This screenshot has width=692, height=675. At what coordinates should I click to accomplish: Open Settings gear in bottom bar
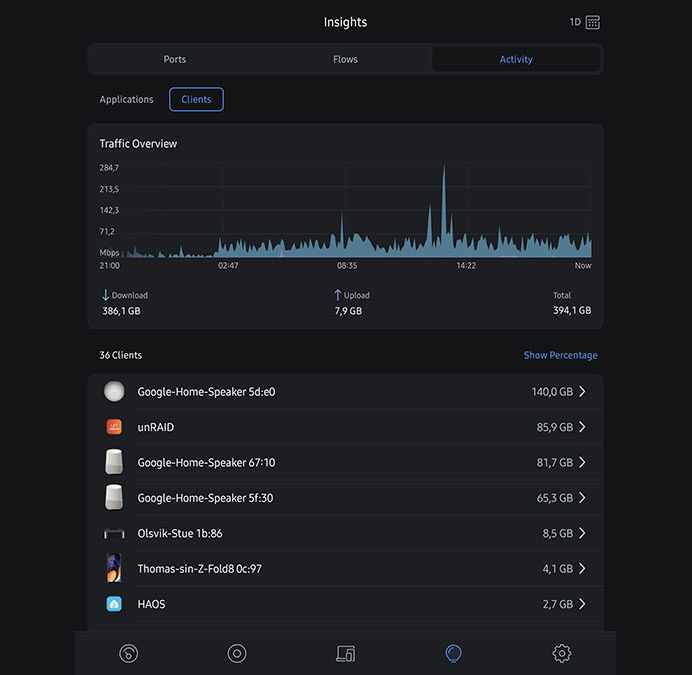(x=561, y=653)
